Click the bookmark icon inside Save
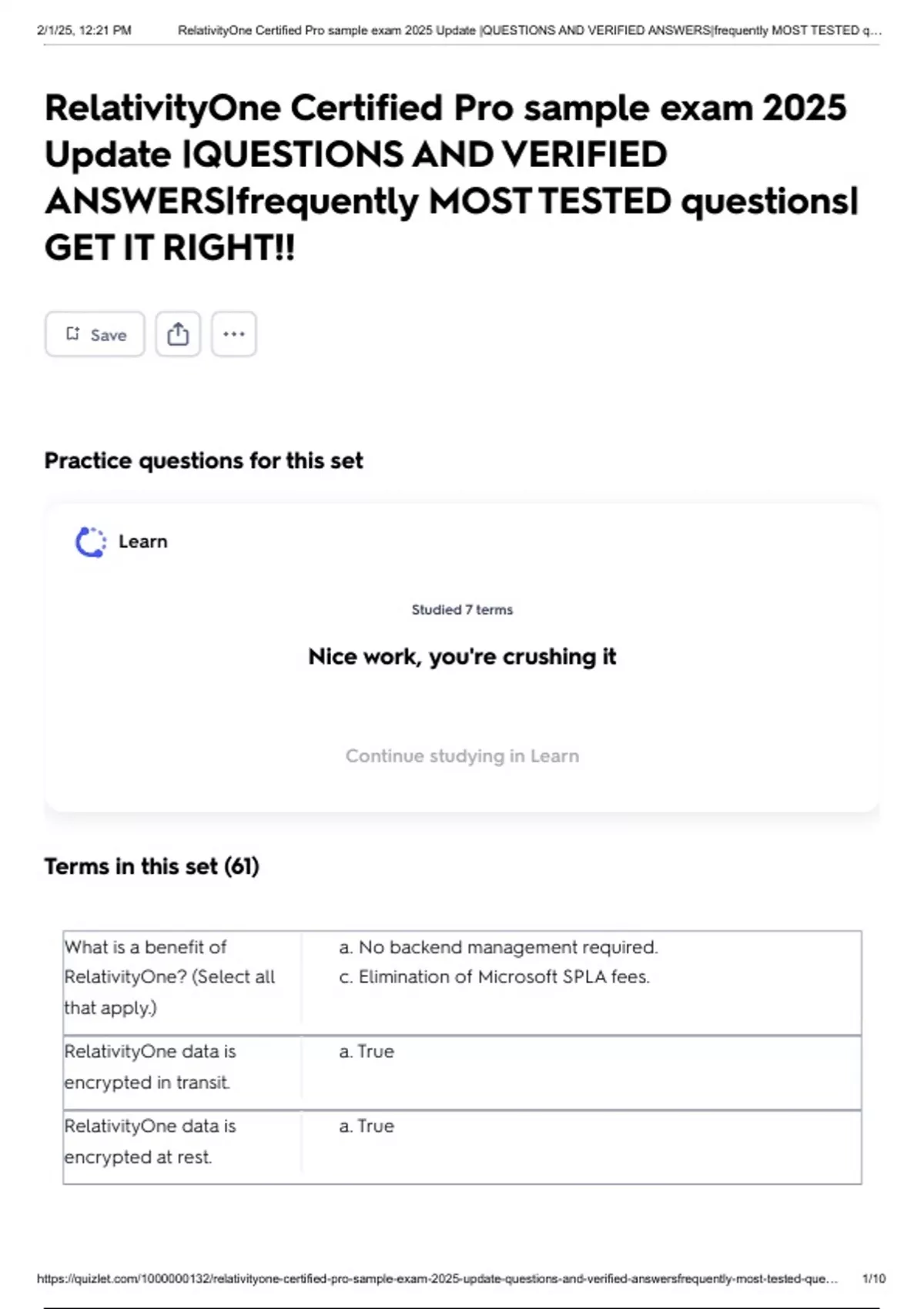The height and width of the screenshot is (1309, 924). pyautogui.click(x=73, y=333)
